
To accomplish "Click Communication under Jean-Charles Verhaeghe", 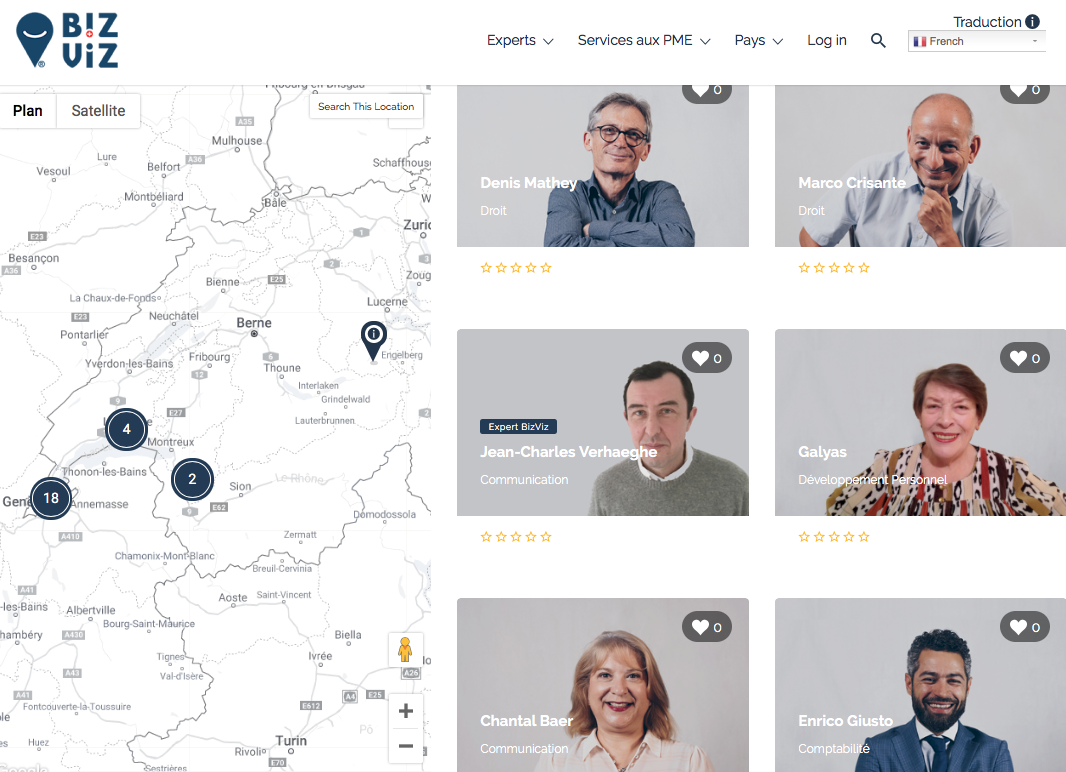I will (x=524, y=480).
